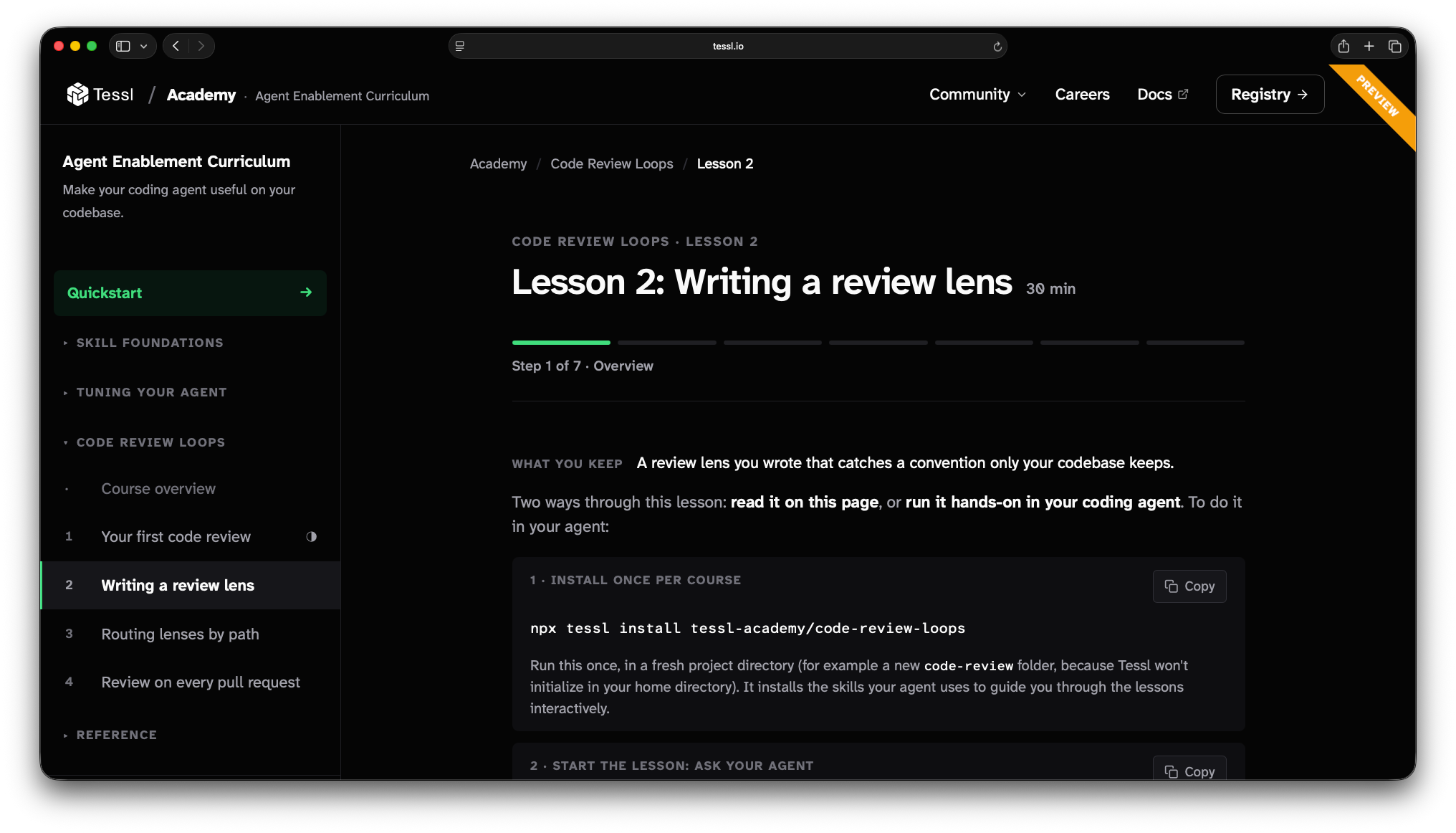Reload the page with the refresh icon

(997, 47)
